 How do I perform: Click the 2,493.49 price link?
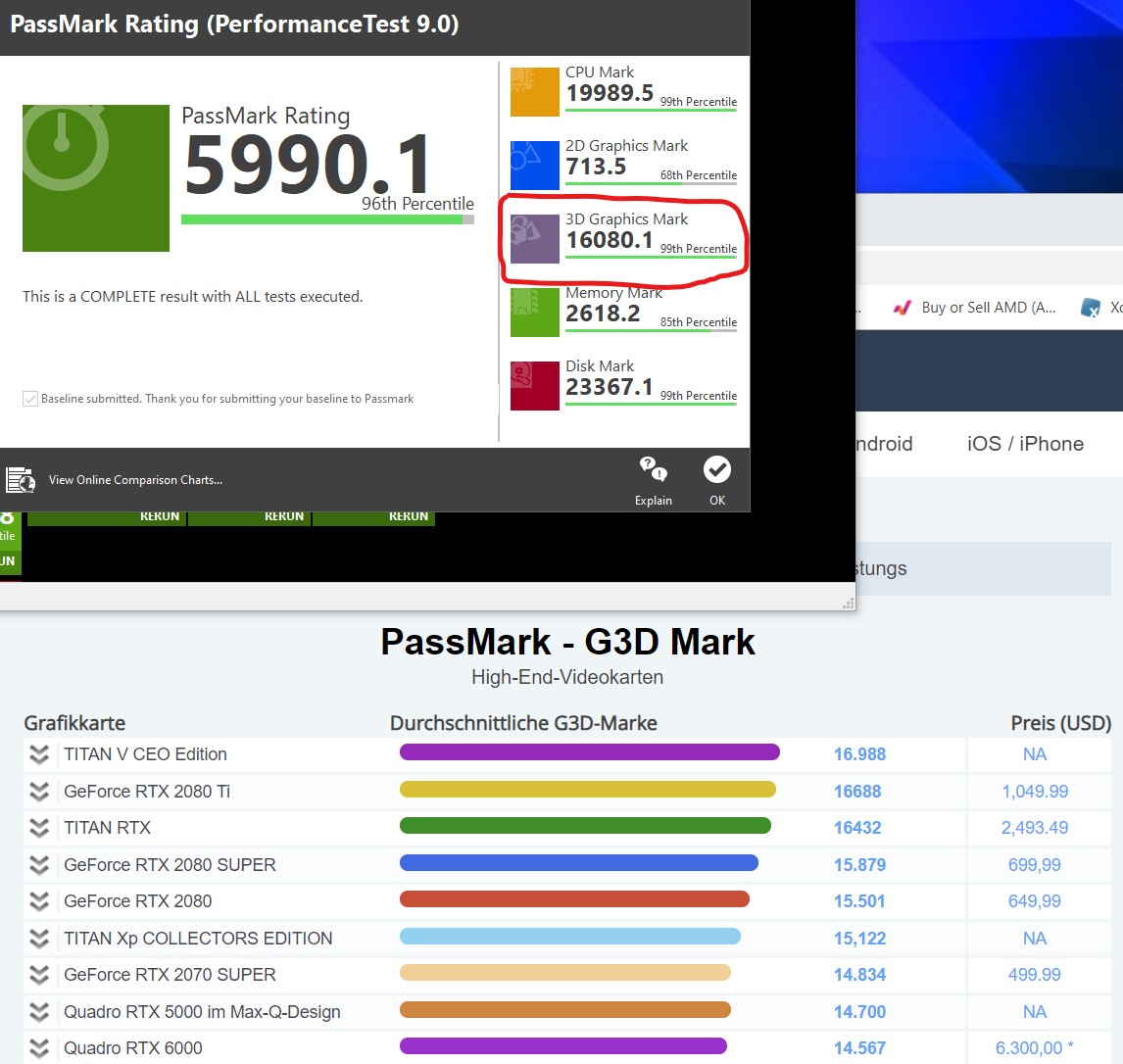click(x=1034, y=828)
